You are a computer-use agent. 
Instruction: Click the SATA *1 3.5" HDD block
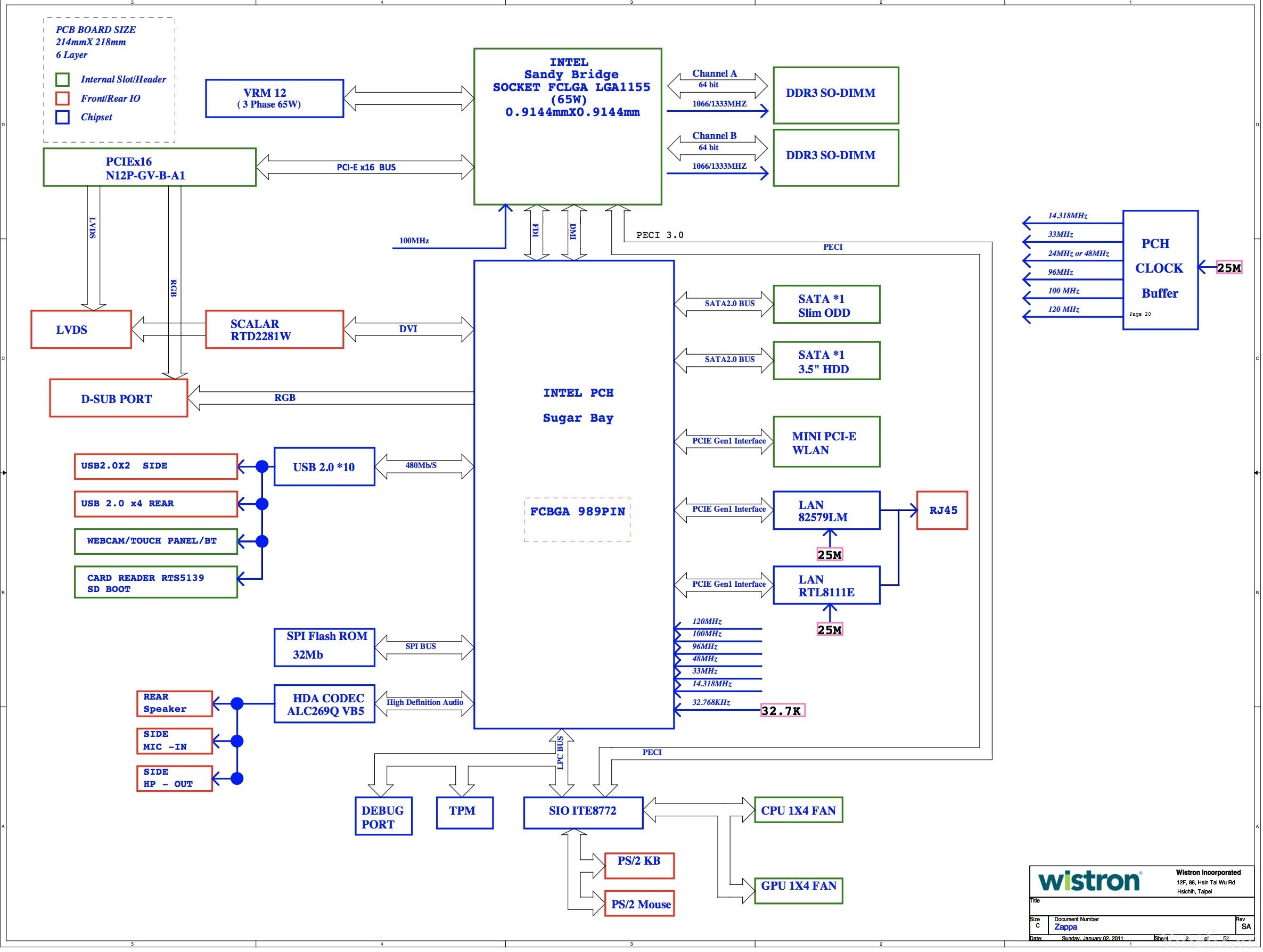point(827,361)
